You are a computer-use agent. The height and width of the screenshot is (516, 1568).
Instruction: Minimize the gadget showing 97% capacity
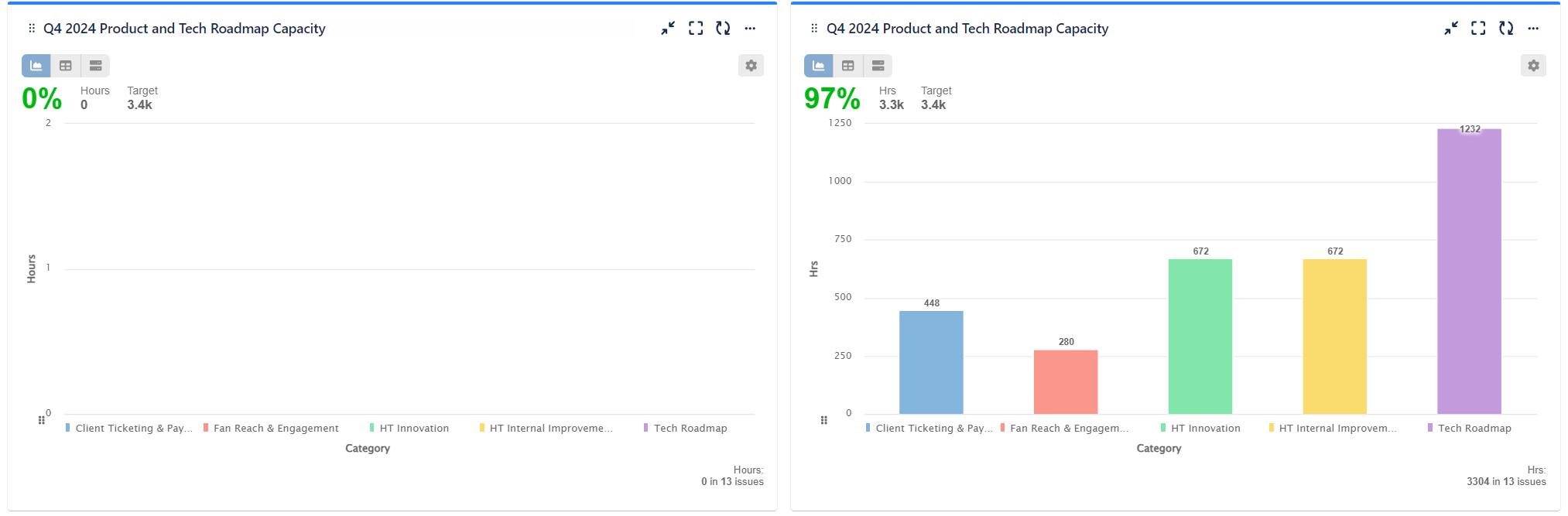click(1451, 29)
